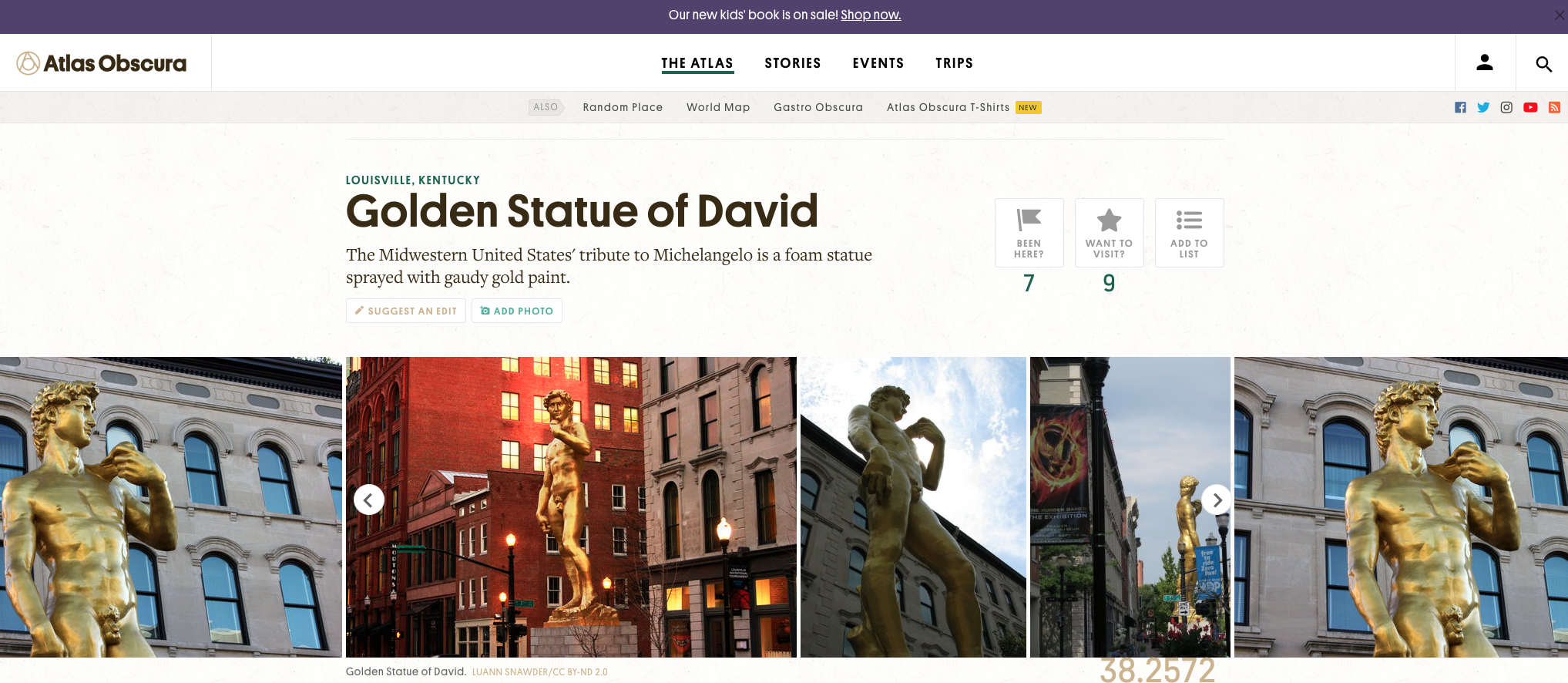This screenshot has width=1568, height=683.
Task: Click the Add to List icon
Action: [x=1189, y=233]
